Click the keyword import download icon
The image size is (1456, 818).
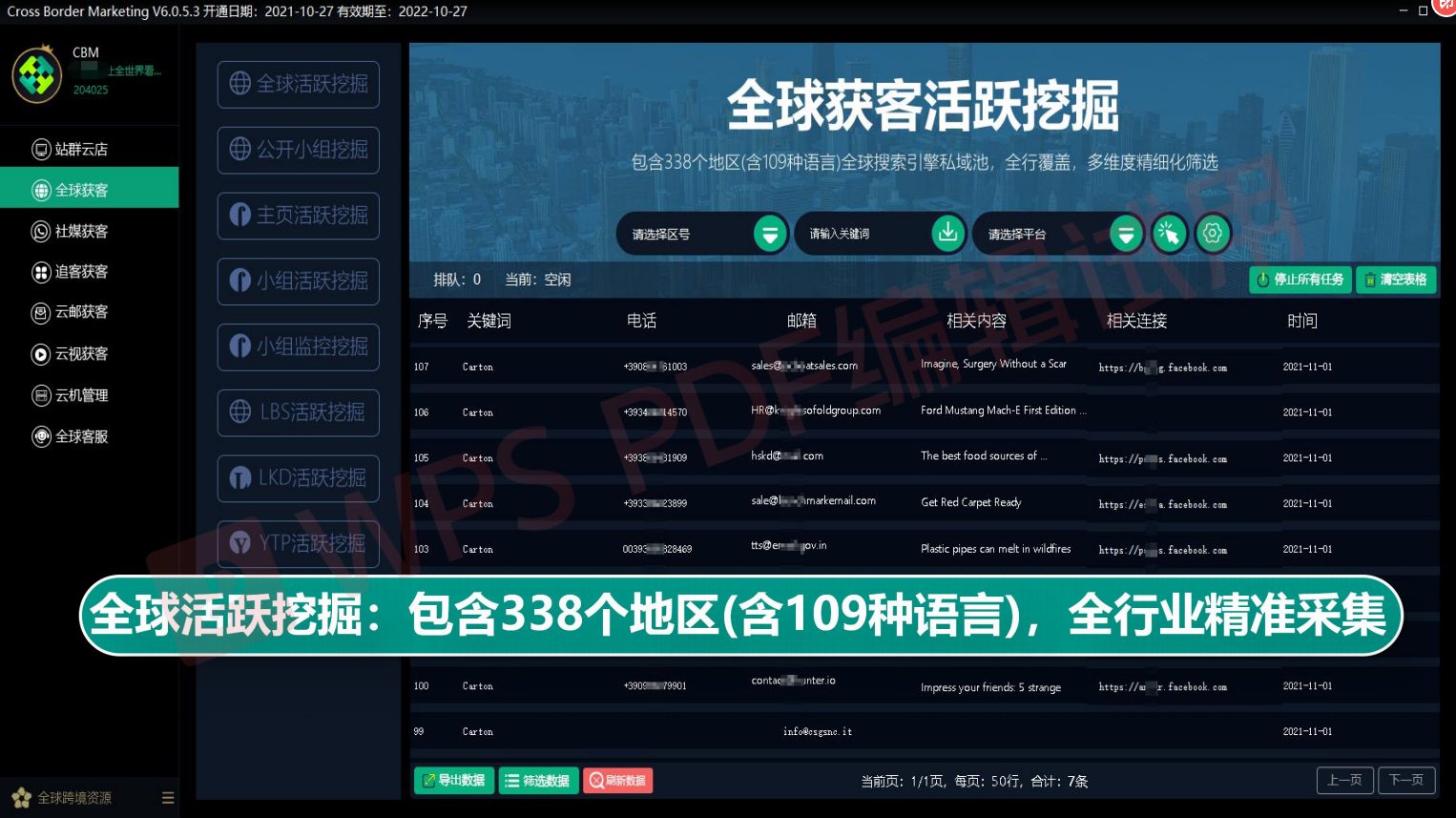tap(947, 233)
